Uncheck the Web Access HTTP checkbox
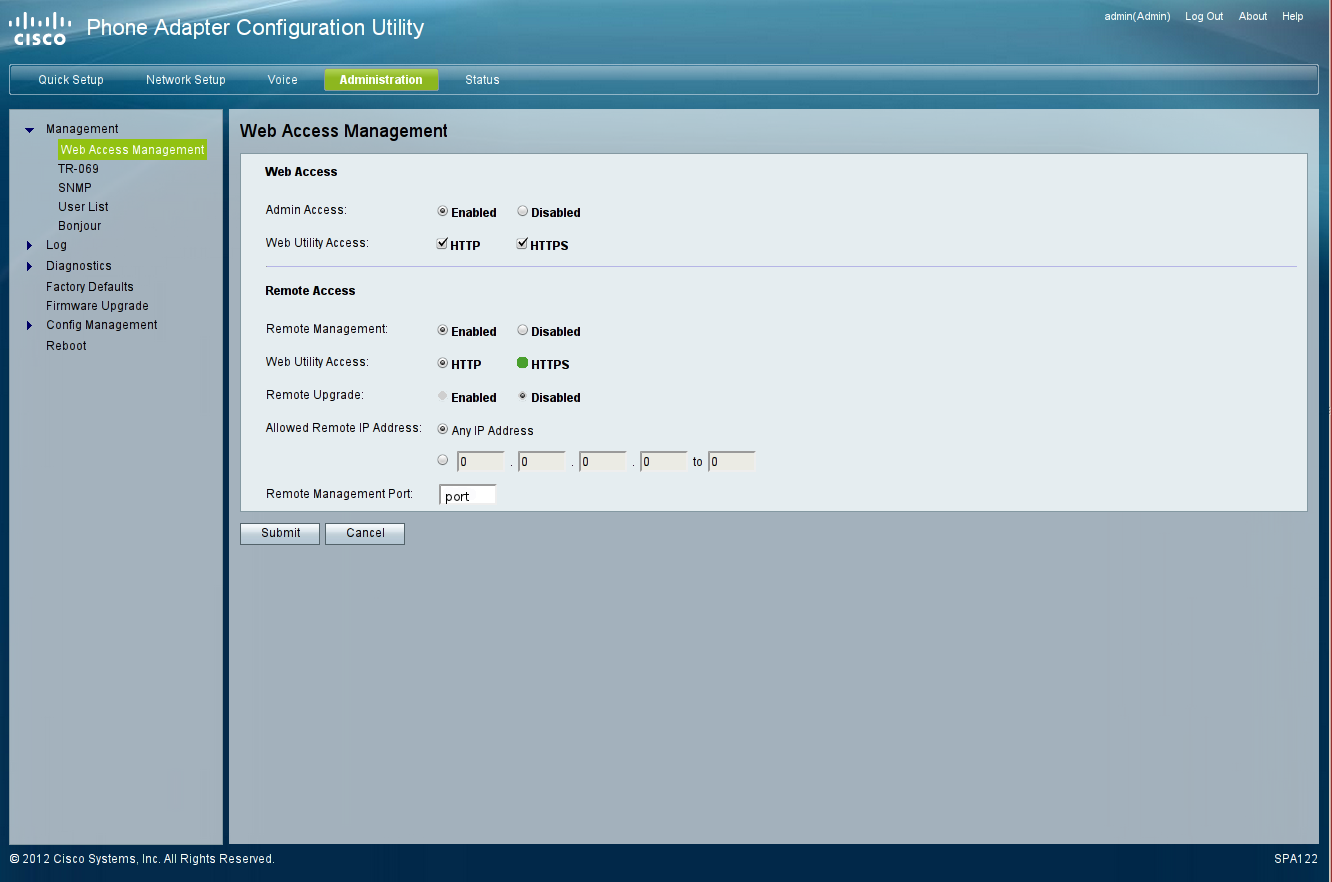This screenshot has height=882, width=1332. (x=442, y=244)
